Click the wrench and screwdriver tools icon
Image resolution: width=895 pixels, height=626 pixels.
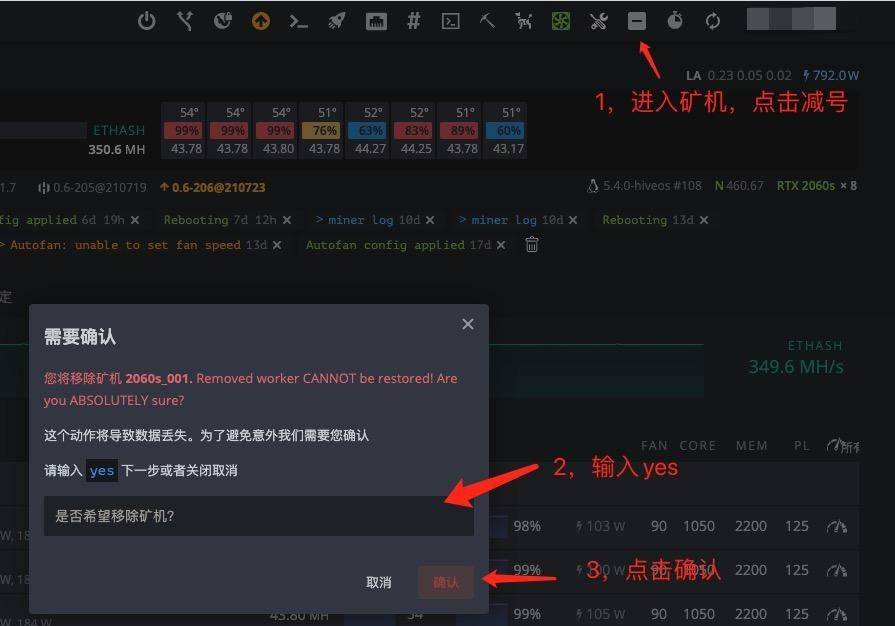point(599,21)
